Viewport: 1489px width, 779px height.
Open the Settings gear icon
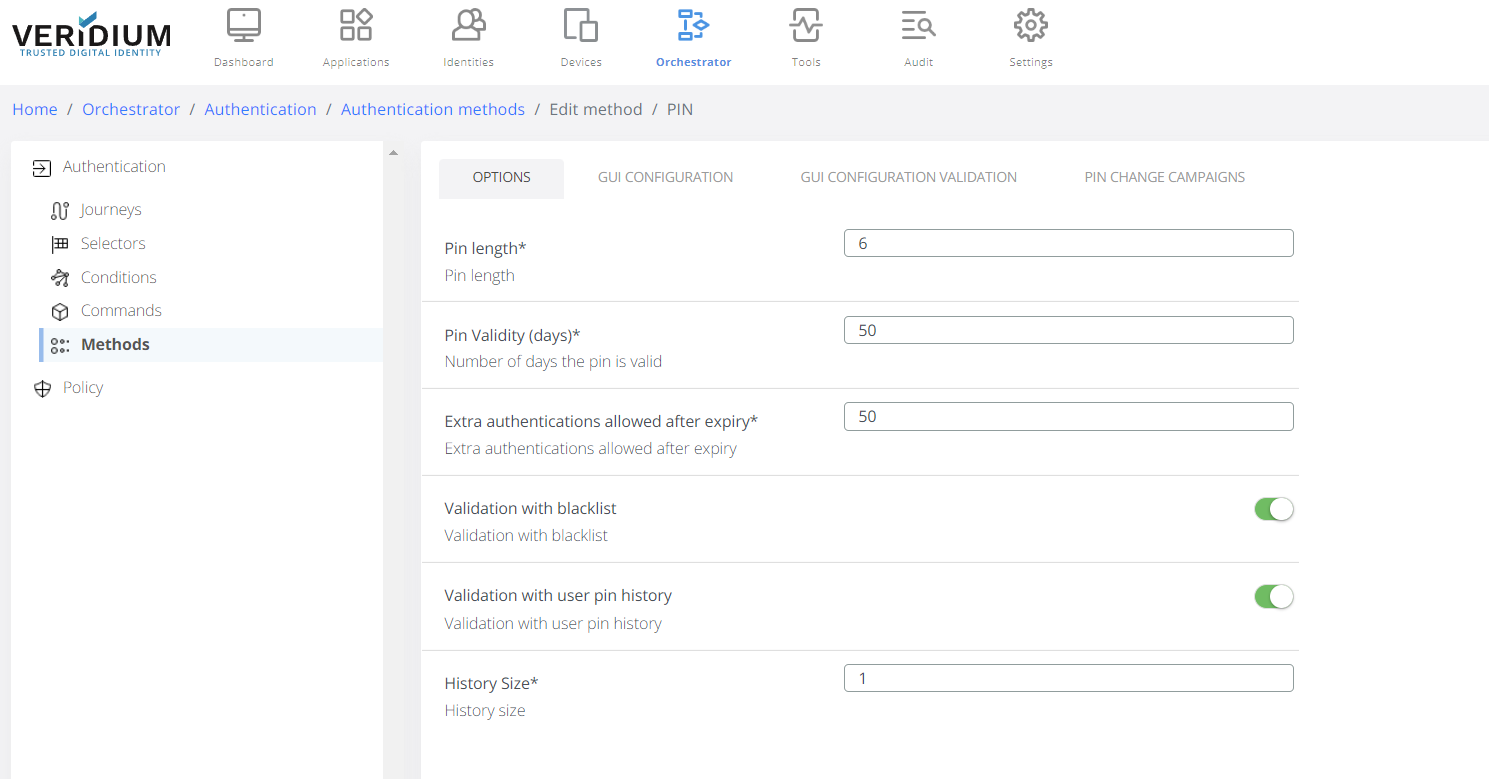tap(1030, 26)
